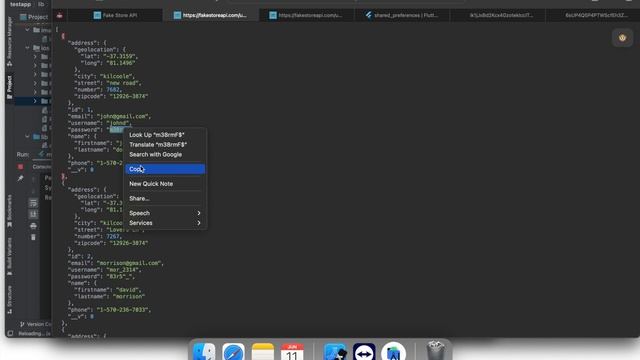Open the Build Variants side panel
The width and height of the screenshot is (640, 360).
pyautogui.click(x=9, y=256)
